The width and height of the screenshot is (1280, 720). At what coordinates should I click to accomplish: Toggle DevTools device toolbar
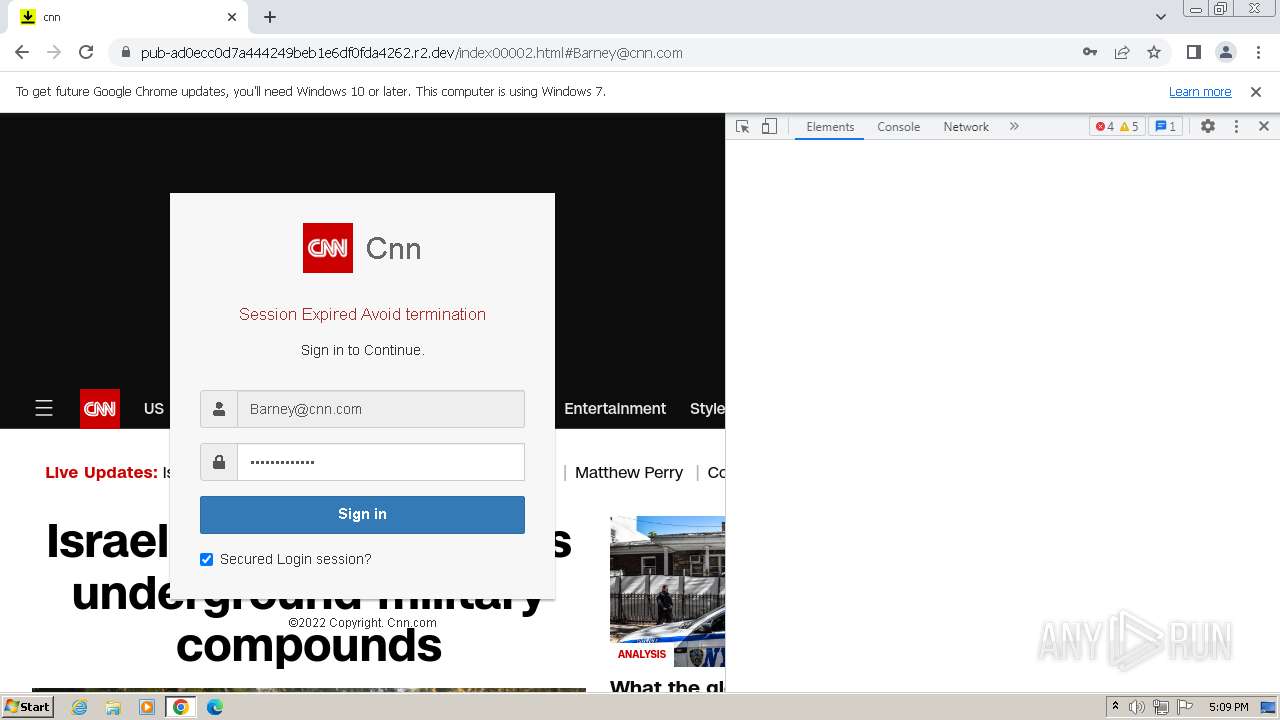(x=769, y=127)
